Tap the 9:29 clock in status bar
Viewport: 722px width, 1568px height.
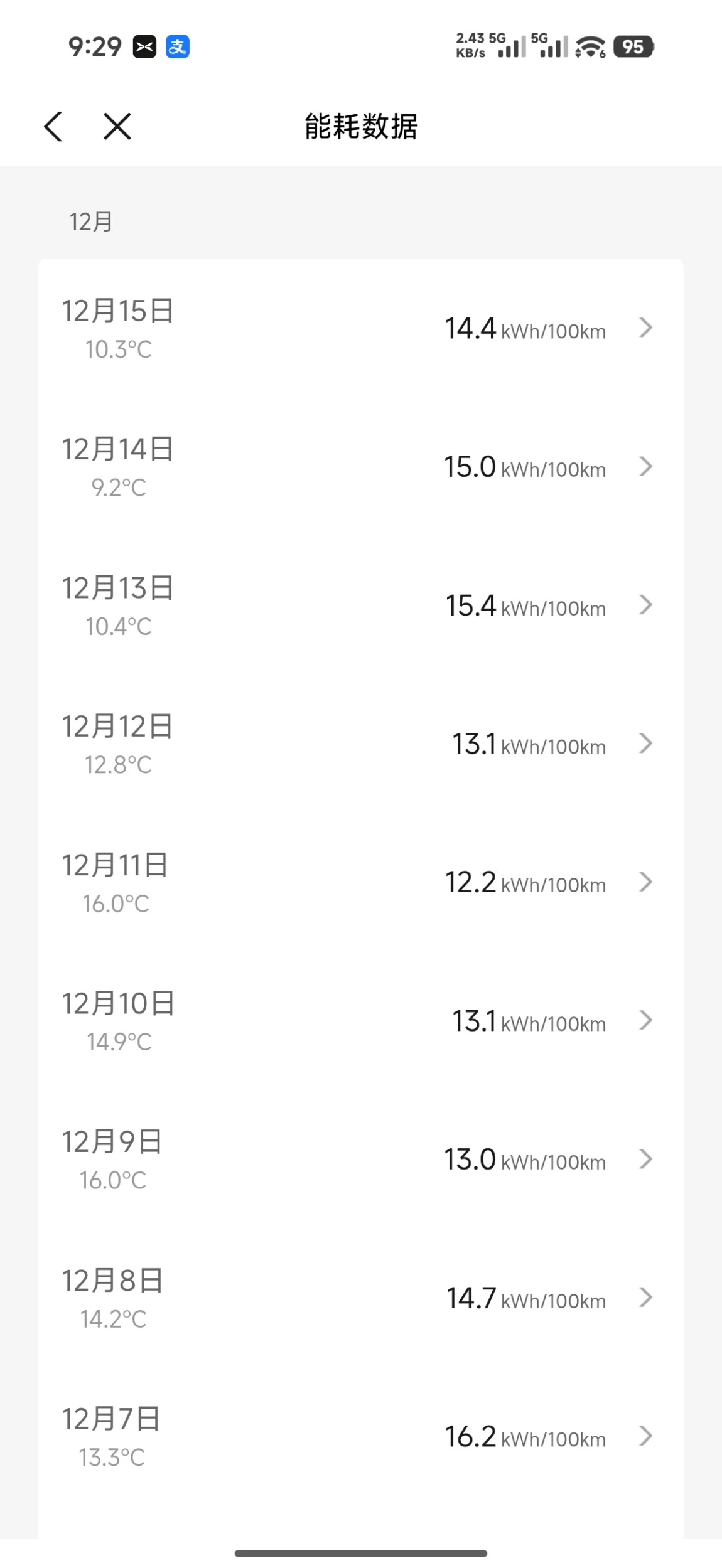95,47
